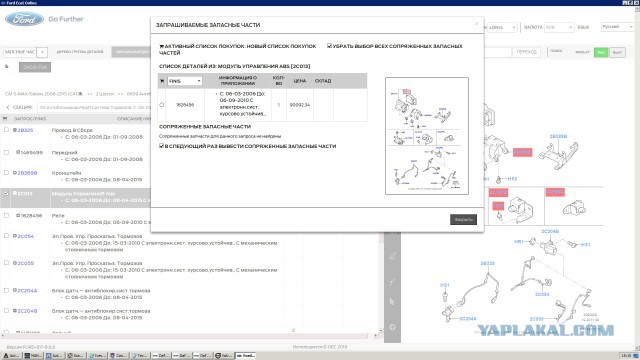Turn on filter with green Вкл button
640x360 pixels.
(601, 52)
